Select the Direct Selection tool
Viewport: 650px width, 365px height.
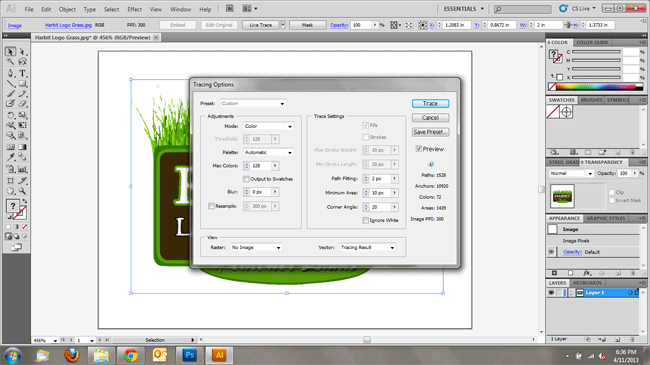point(22,51)
